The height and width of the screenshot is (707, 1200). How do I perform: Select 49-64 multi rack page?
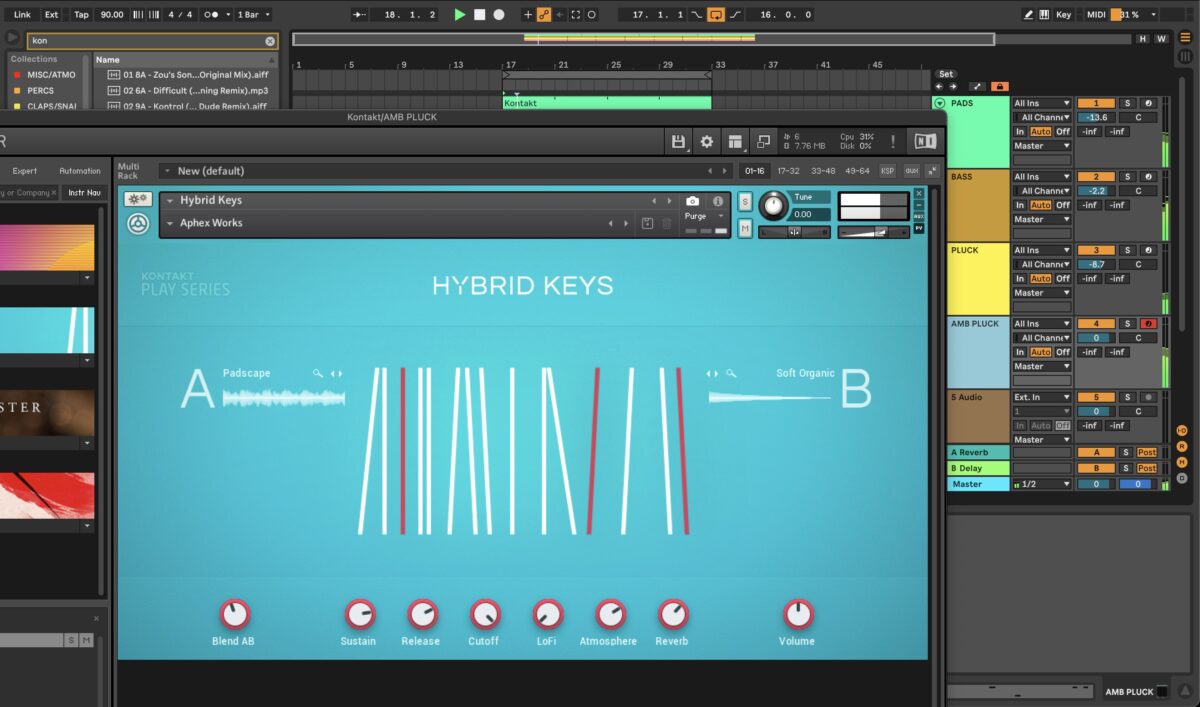coord(858,171)
